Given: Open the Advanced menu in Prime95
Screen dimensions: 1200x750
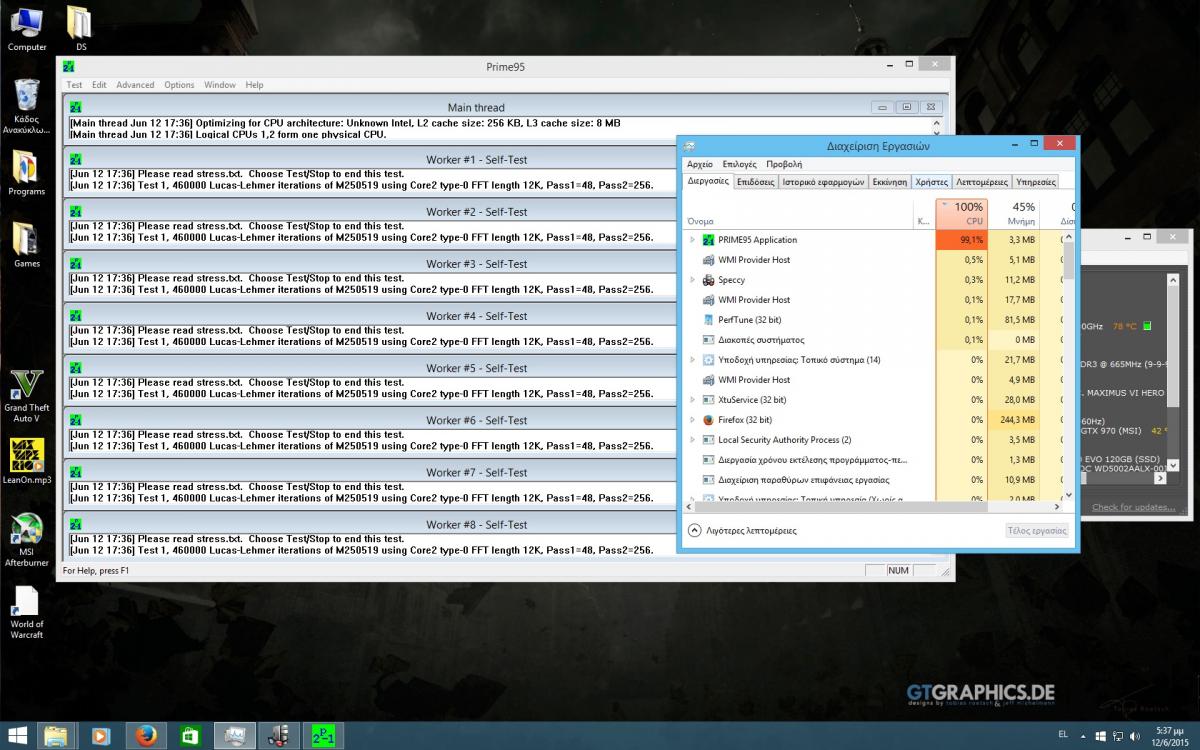Looking at the screenshot, I should [x=135, y=85].
